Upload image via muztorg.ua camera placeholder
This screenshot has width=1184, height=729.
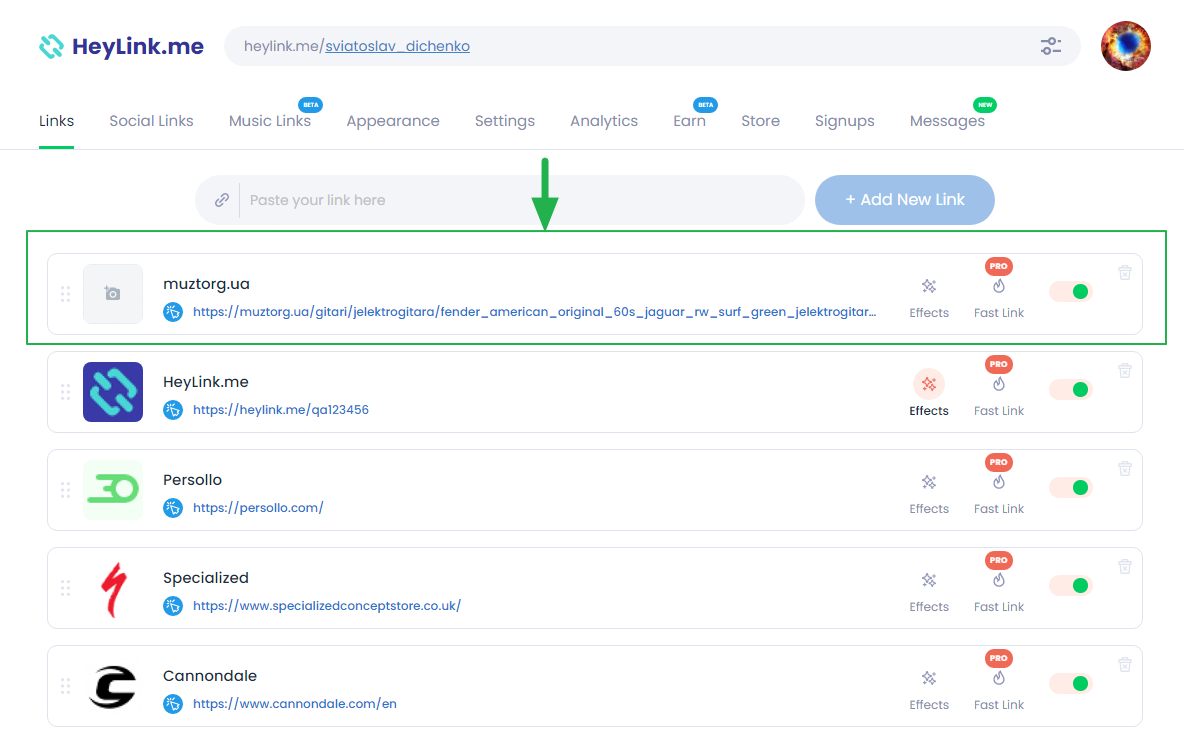tap(113, 294)
